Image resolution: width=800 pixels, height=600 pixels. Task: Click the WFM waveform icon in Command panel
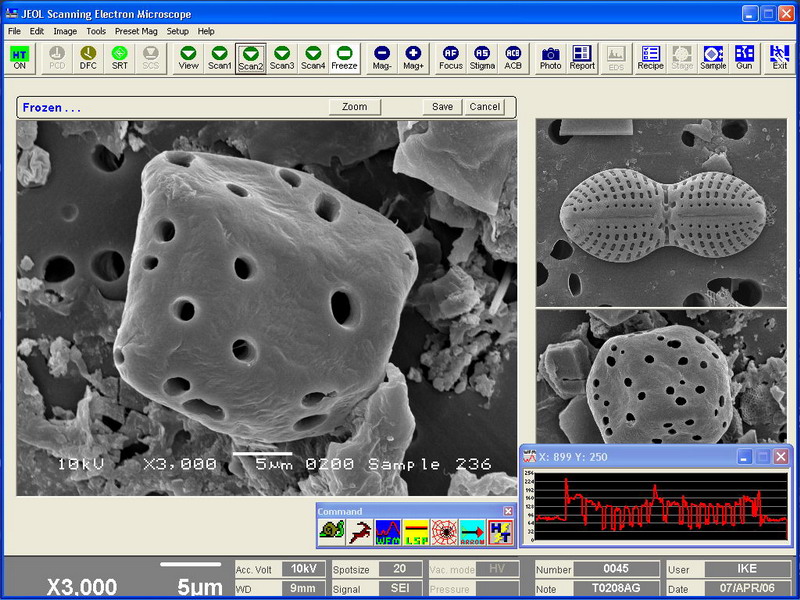(387, 530)
